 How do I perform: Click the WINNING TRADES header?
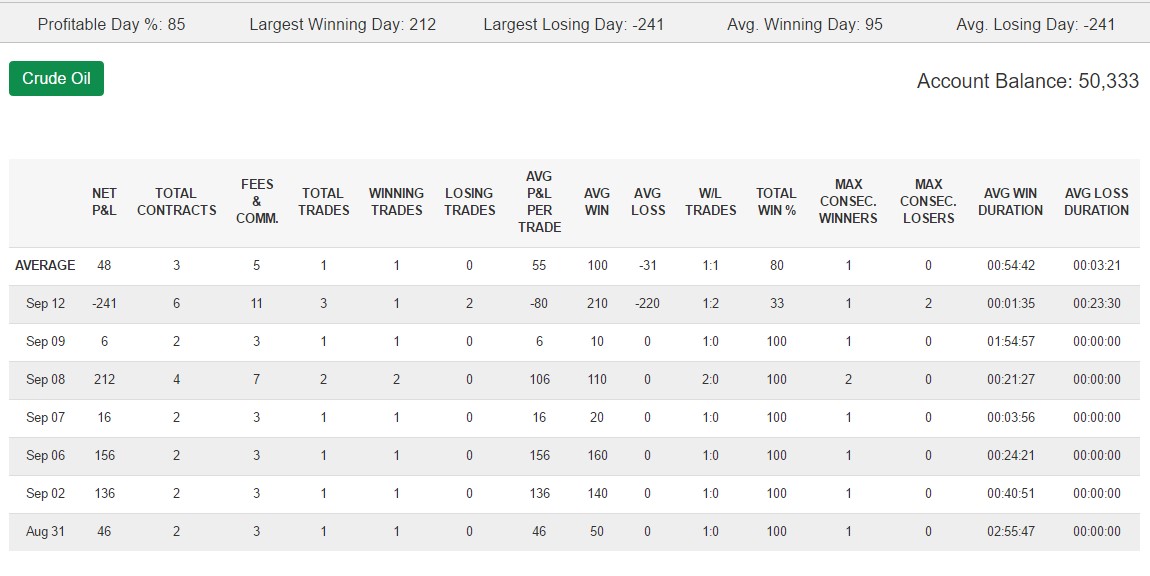[396, 202]
